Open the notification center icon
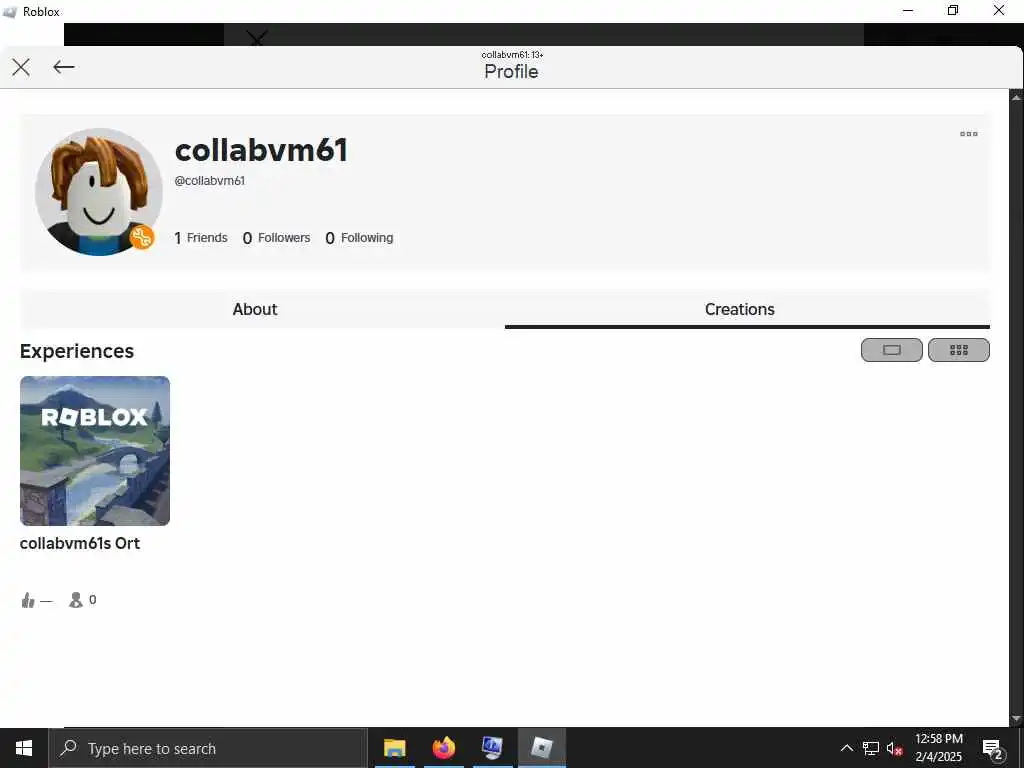The width and height of the screenshot is (1024, 768). [x=992, y=748]
